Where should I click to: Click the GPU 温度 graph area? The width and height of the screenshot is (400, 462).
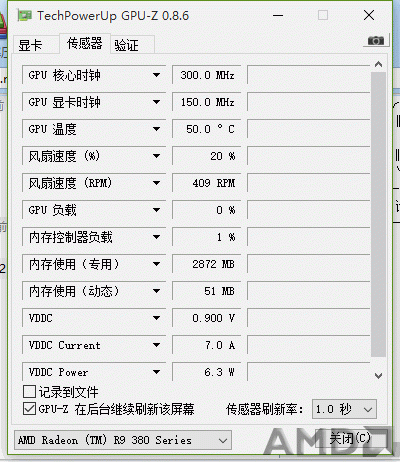(309, 129)
